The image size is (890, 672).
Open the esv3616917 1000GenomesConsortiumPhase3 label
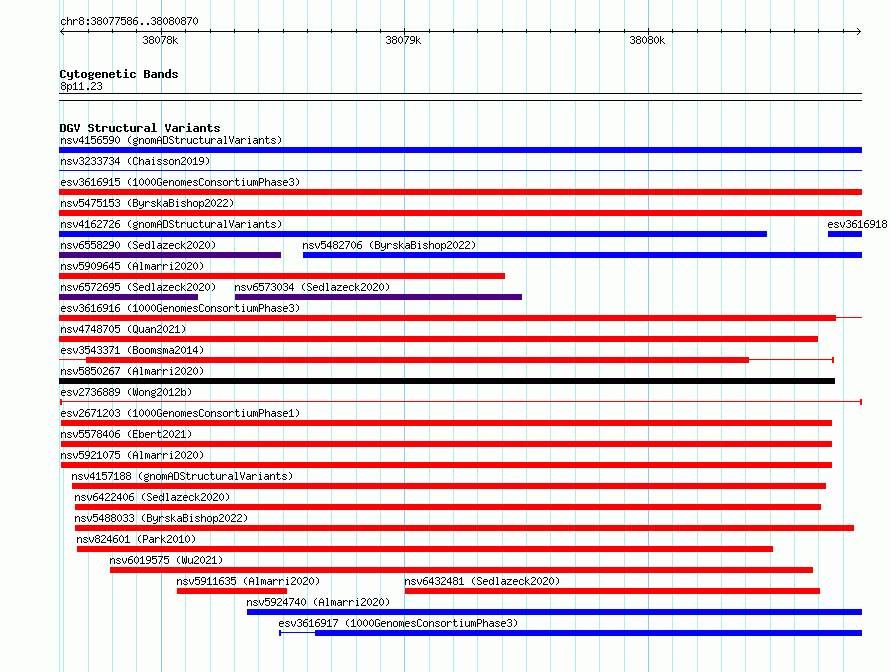click(x=398, y=623)
